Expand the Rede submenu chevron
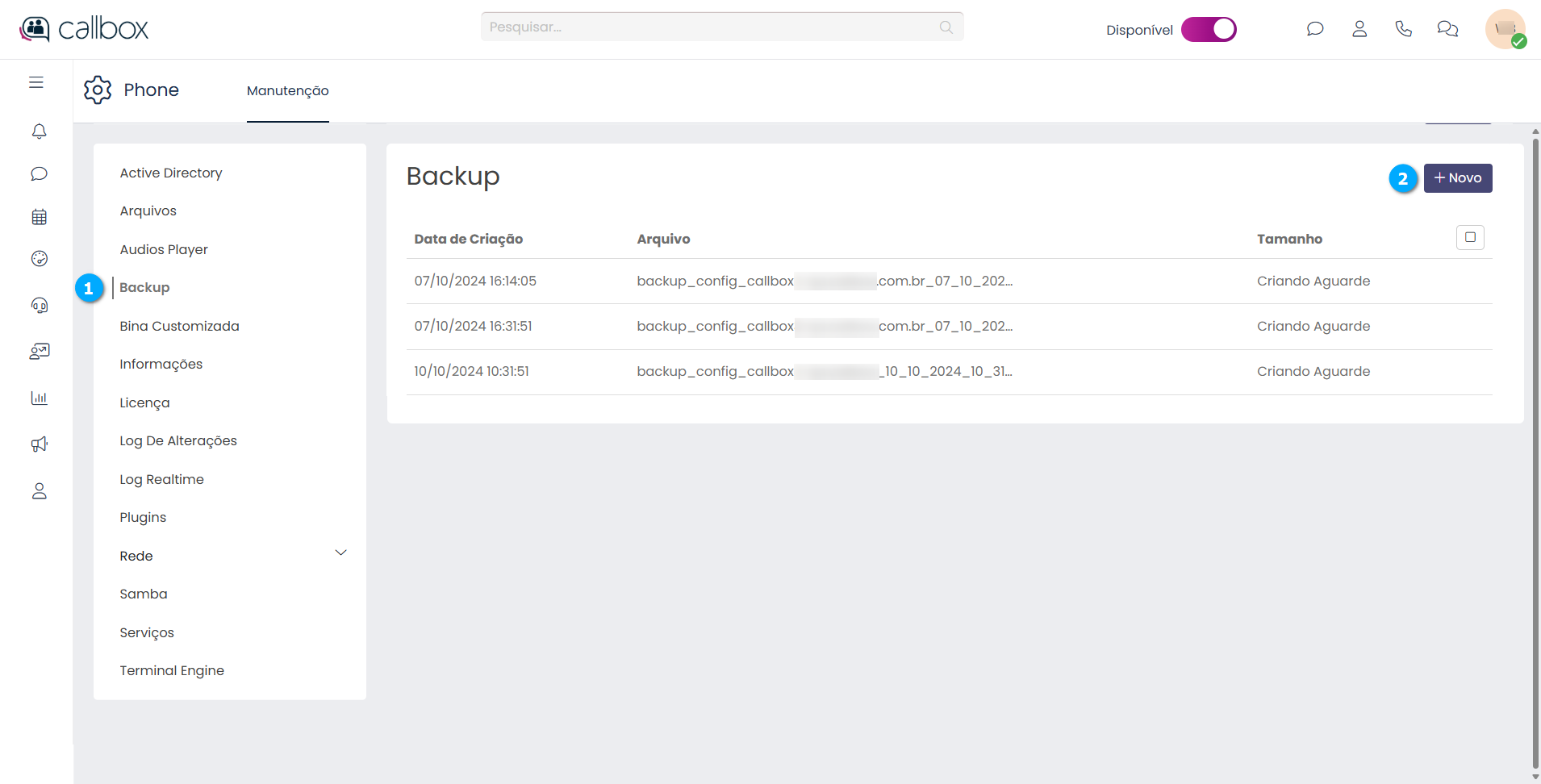 point(340,553)
